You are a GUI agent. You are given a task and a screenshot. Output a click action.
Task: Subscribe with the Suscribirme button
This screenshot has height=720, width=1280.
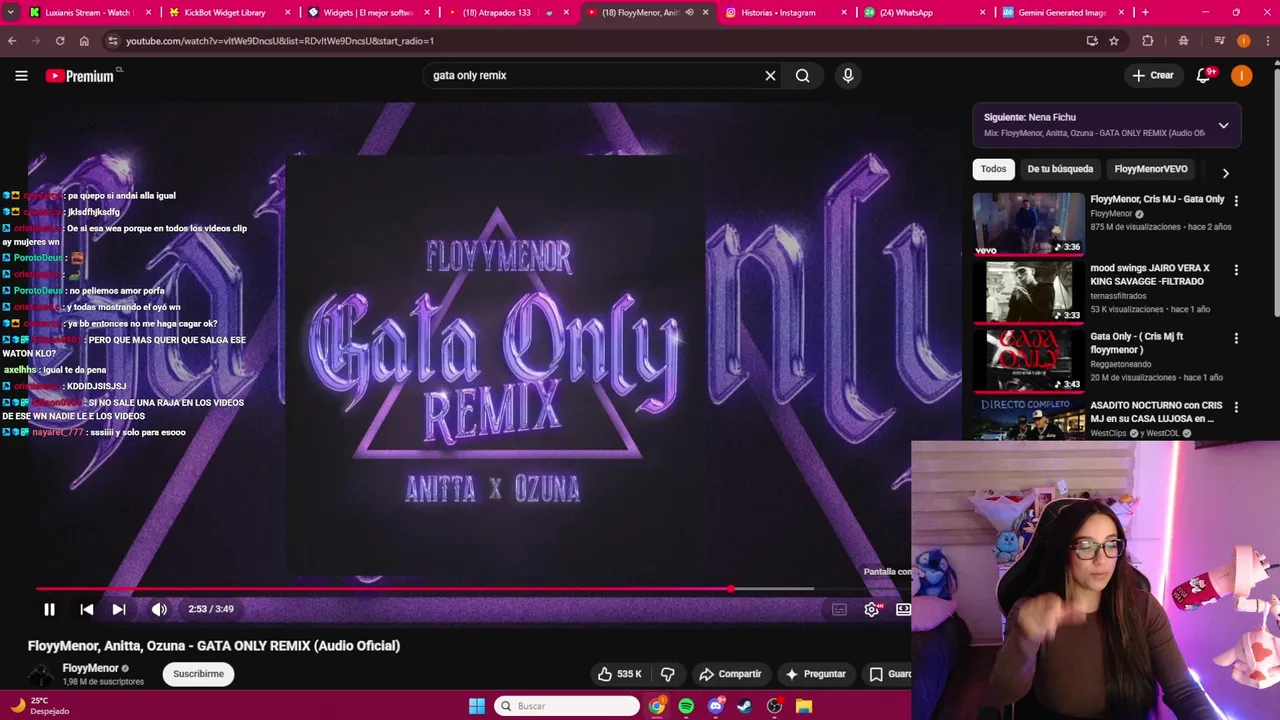point(198,674)
